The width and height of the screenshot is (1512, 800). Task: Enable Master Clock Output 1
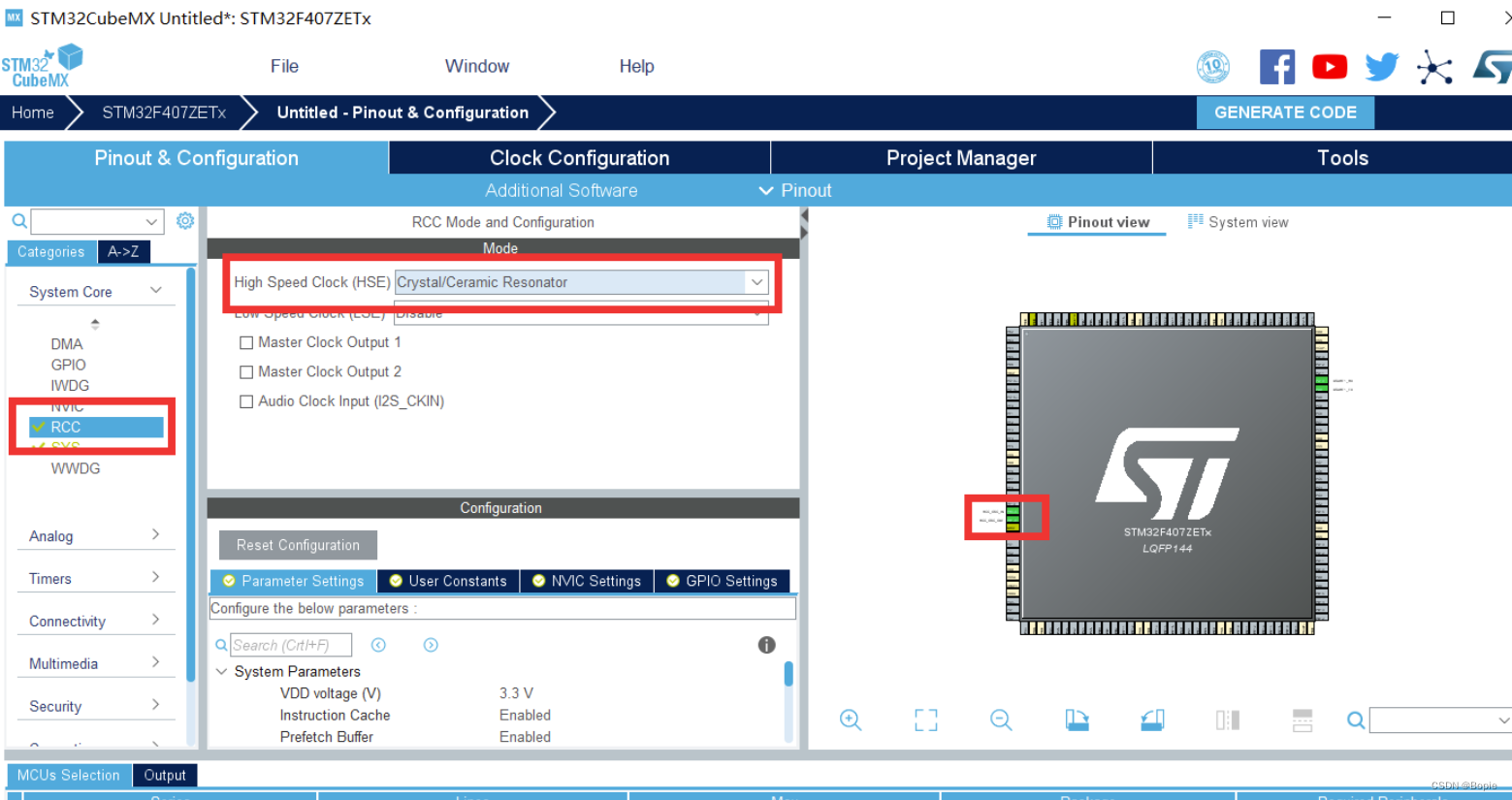[x=246, y=342]
